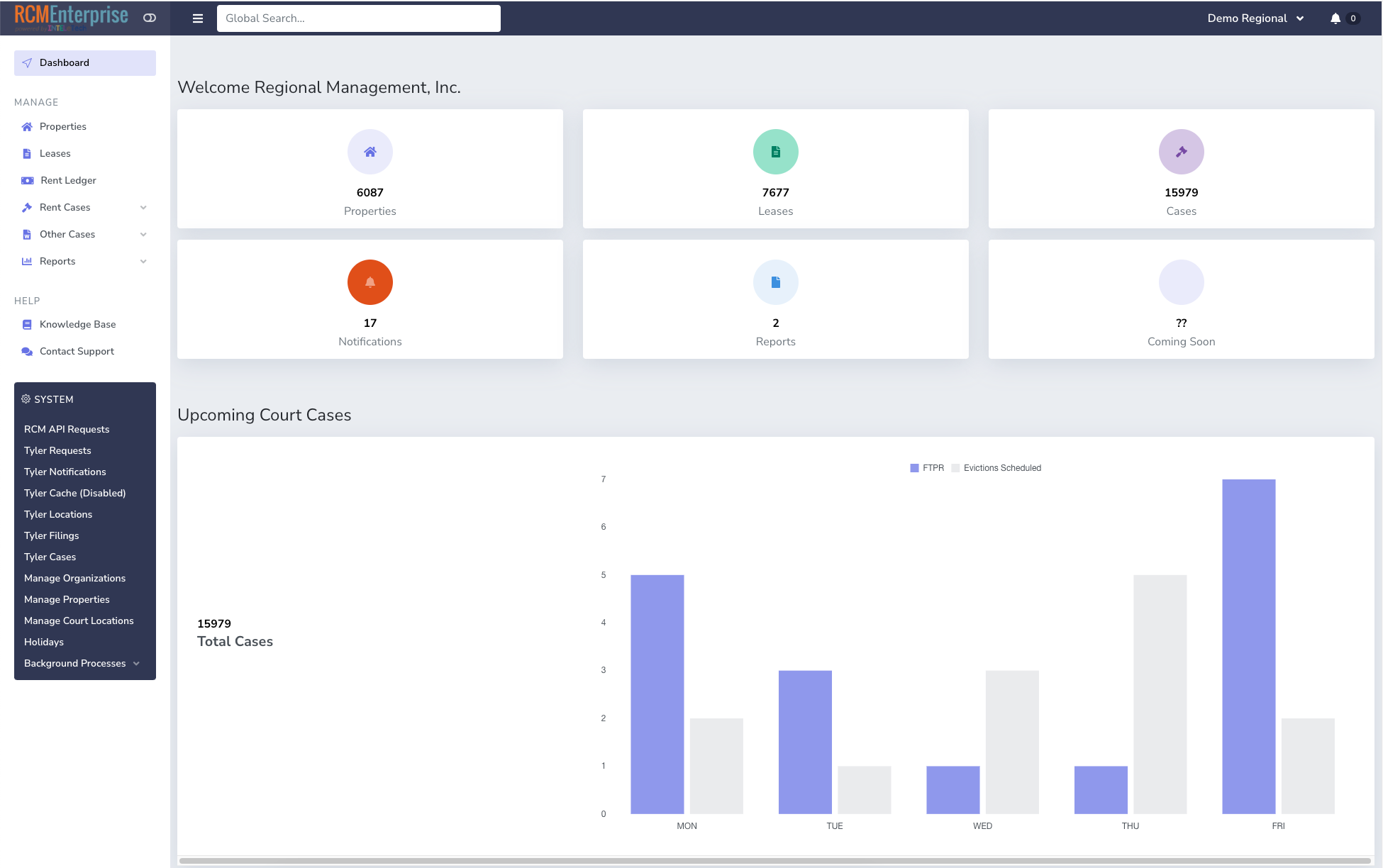Open the Demo Regional account dropdown
This screenshot has width=1383, height=868.
pyautogui.click(x=1255, y=18)
